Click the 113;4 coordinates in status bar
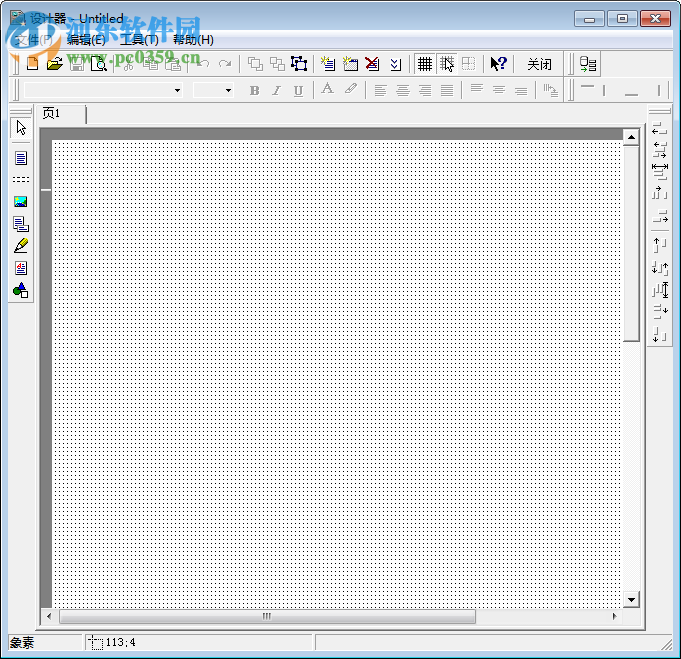 click(121, 642)
